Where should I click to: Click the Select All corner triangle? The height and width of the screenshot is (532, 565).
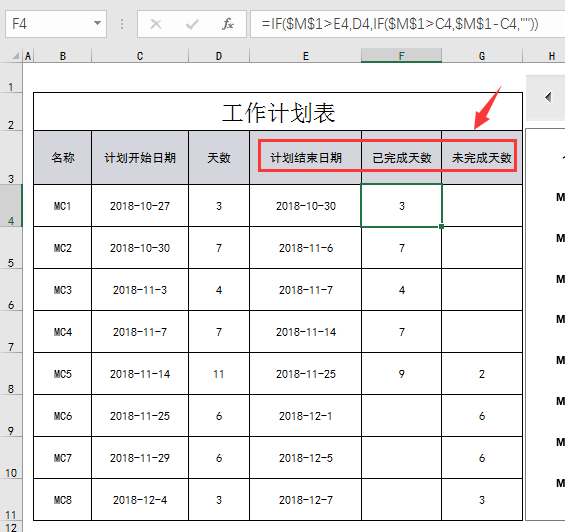[16, 56]
